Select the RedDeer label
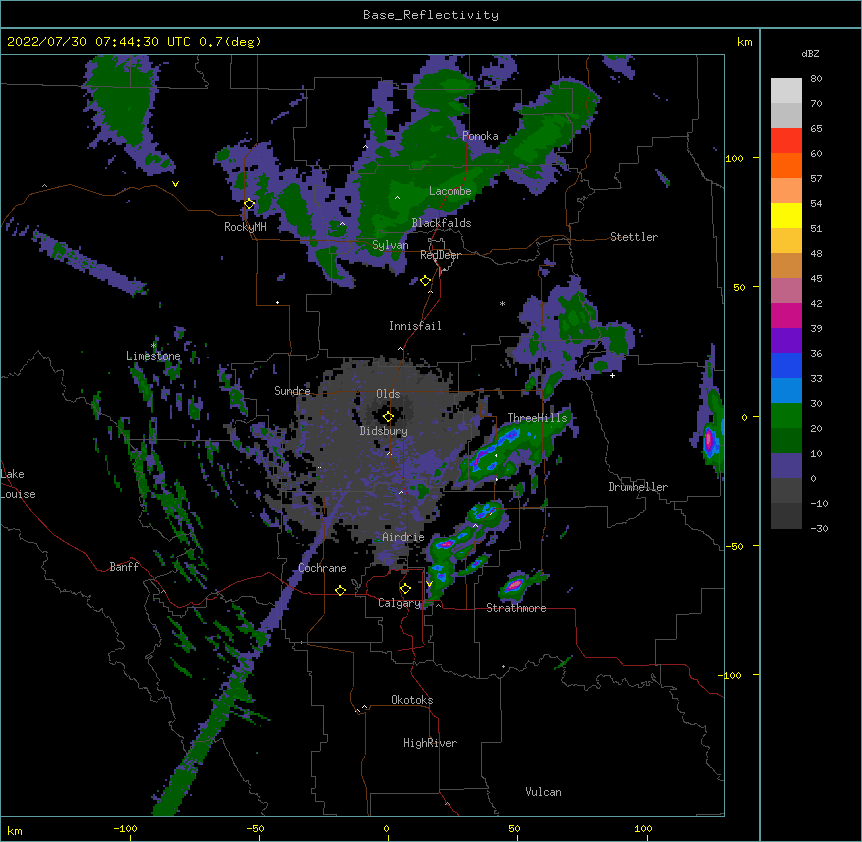 point(440,255)
